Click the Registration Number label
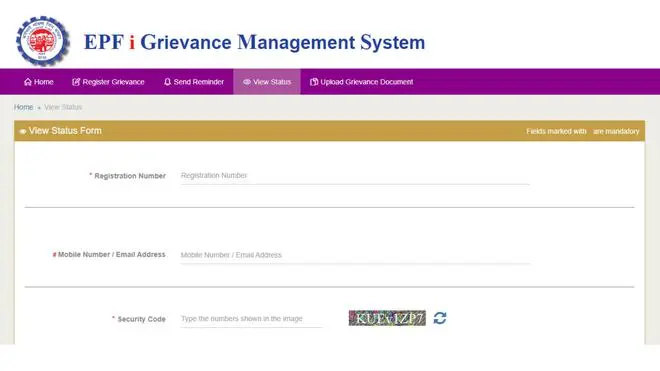Image resolution: width=660 pixels, height=371 pixels. 128,176
